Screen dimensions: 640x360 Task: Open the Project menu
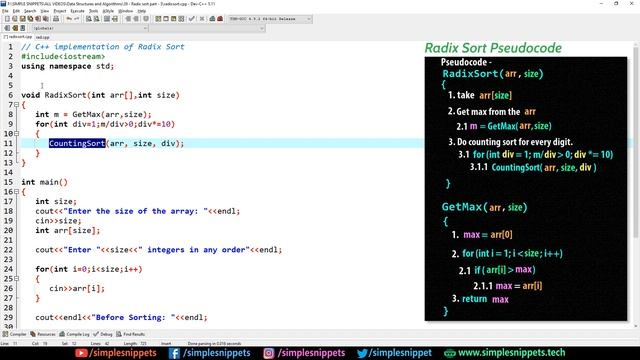pyautogui.click(x=60, y=11)
